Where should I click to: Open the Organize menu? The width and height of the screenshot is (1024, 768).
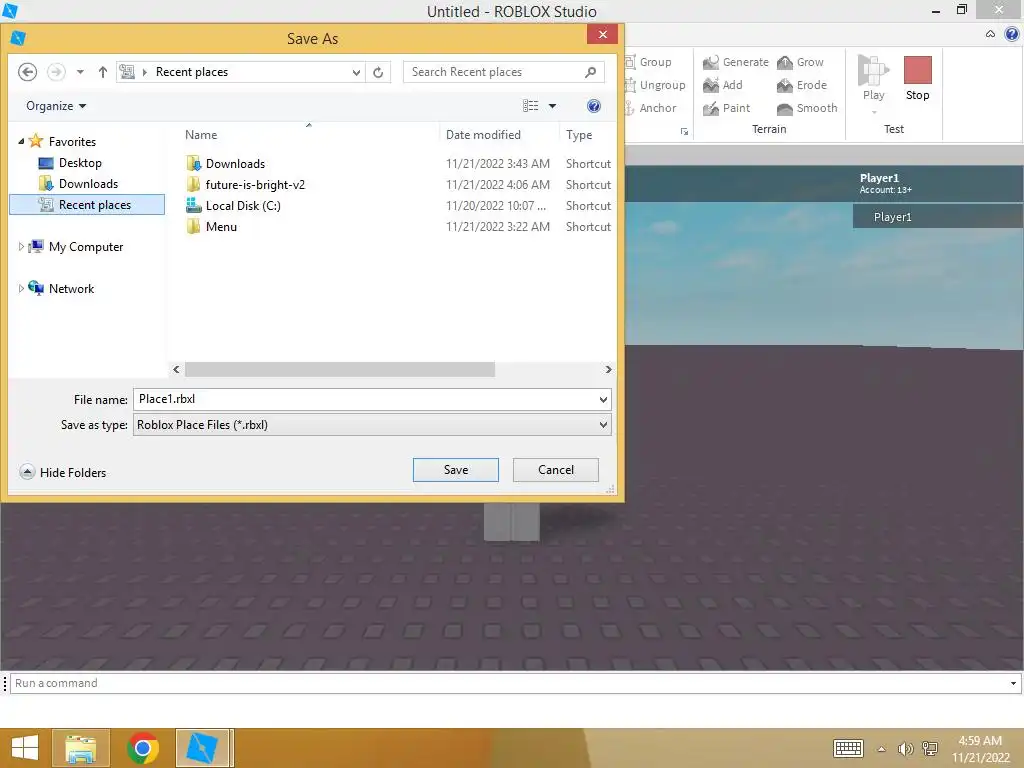56,106
